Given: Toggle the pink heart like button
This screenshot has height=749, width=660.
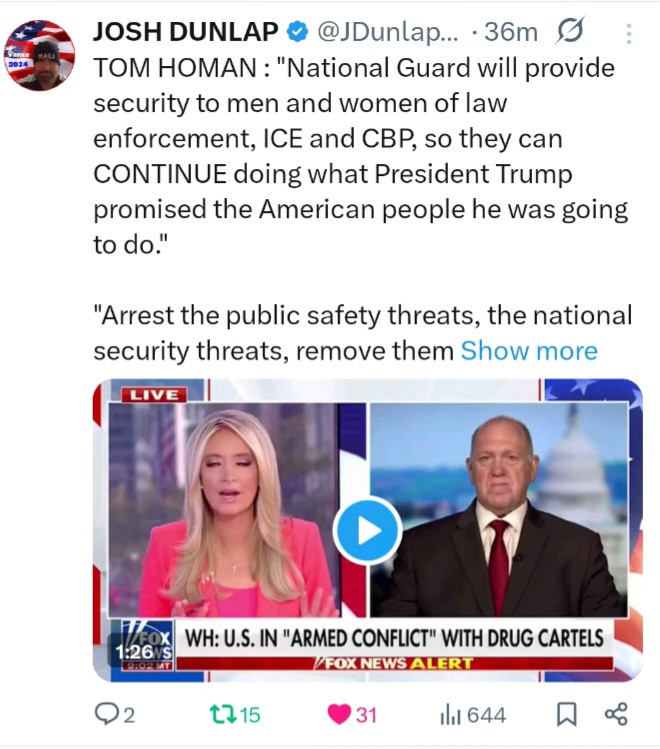Looking at the screenshot, I should coord(339,715).
